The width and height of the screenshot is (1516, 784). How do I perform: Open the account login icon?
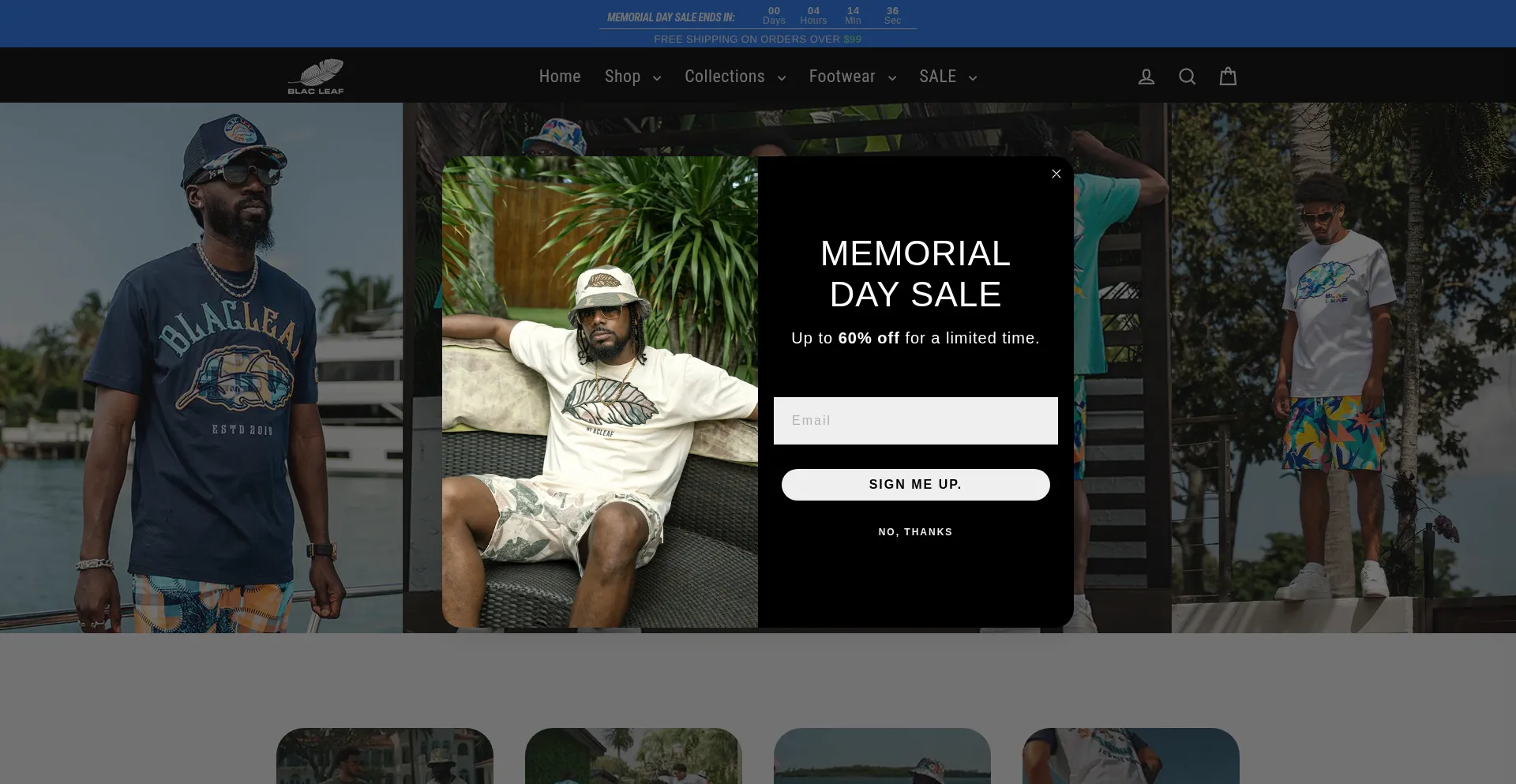[x=1146, y=77]
